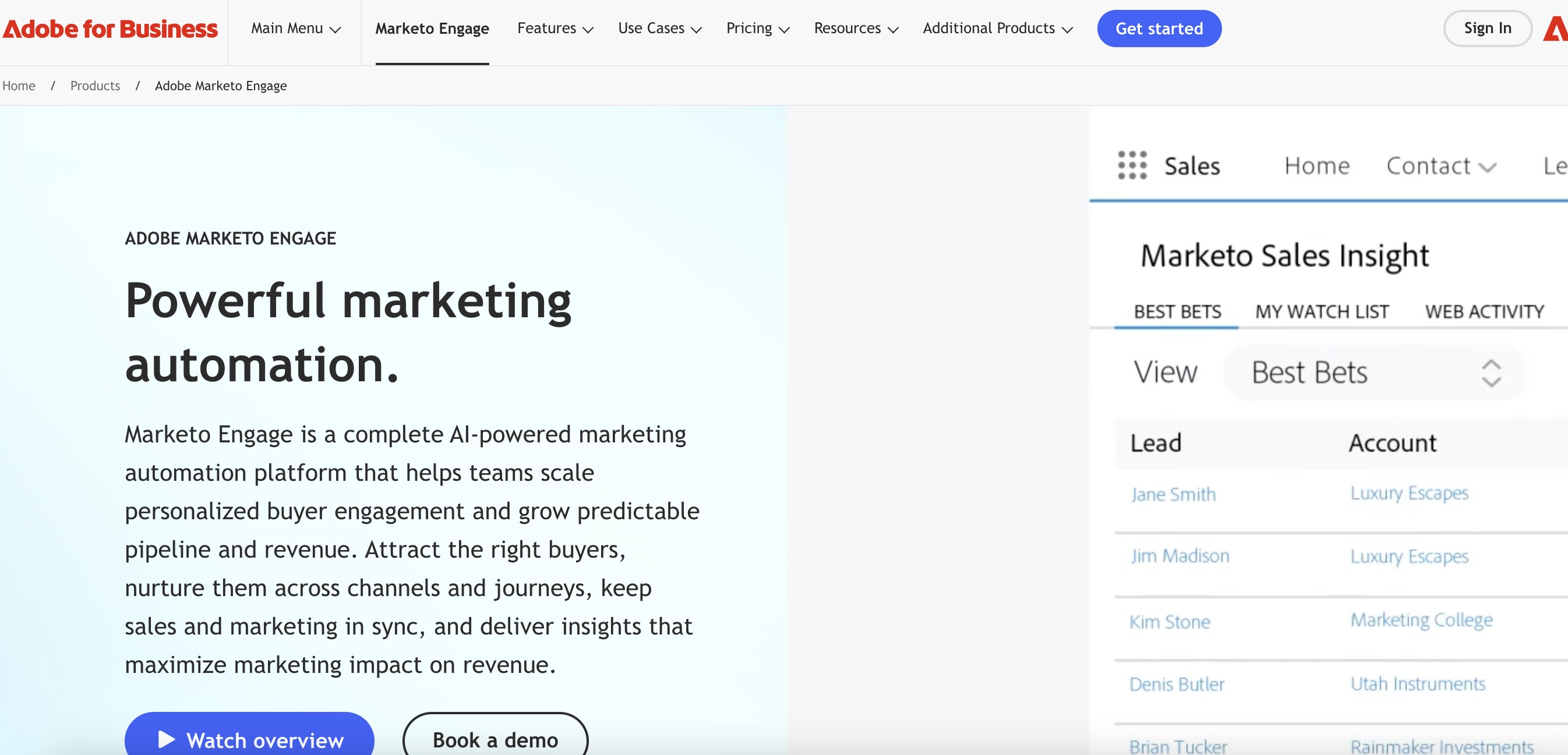The width and height of the screenshot is (1568, 755).
Task: Click the Get started button
Action: (x=1159, y=29)
